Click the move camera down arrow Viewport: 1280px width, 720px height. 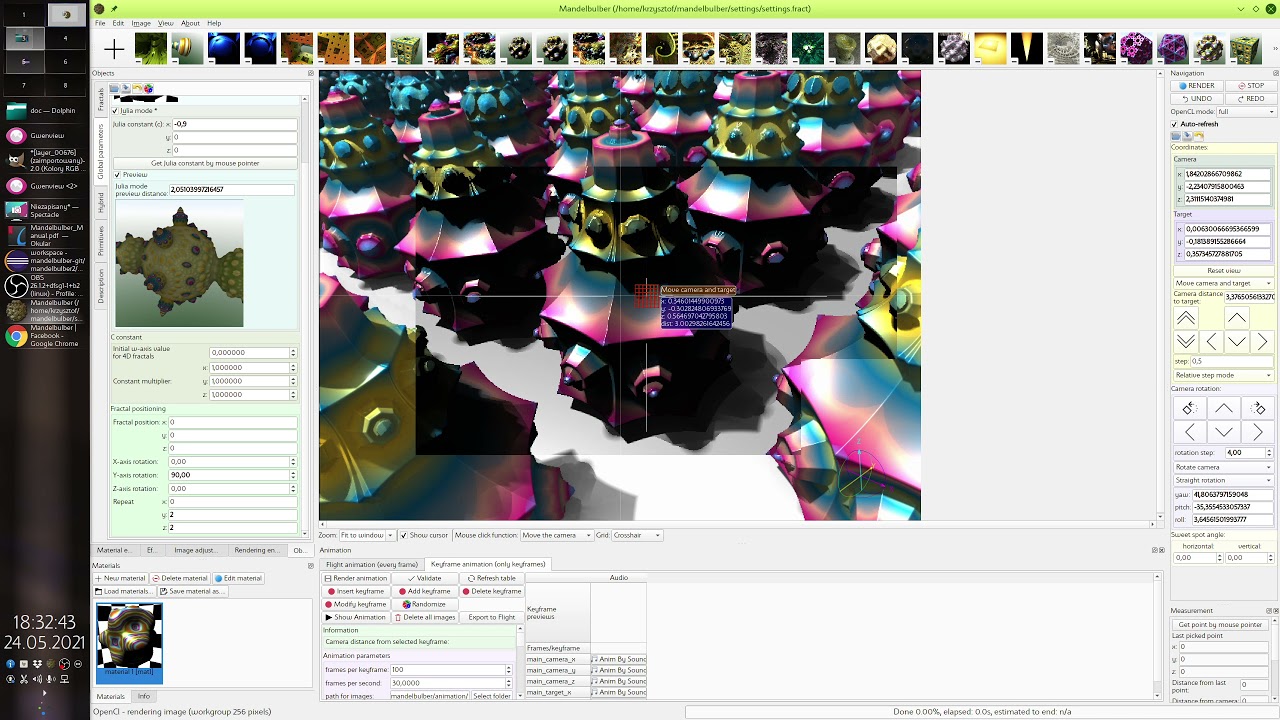point(1237,342)
